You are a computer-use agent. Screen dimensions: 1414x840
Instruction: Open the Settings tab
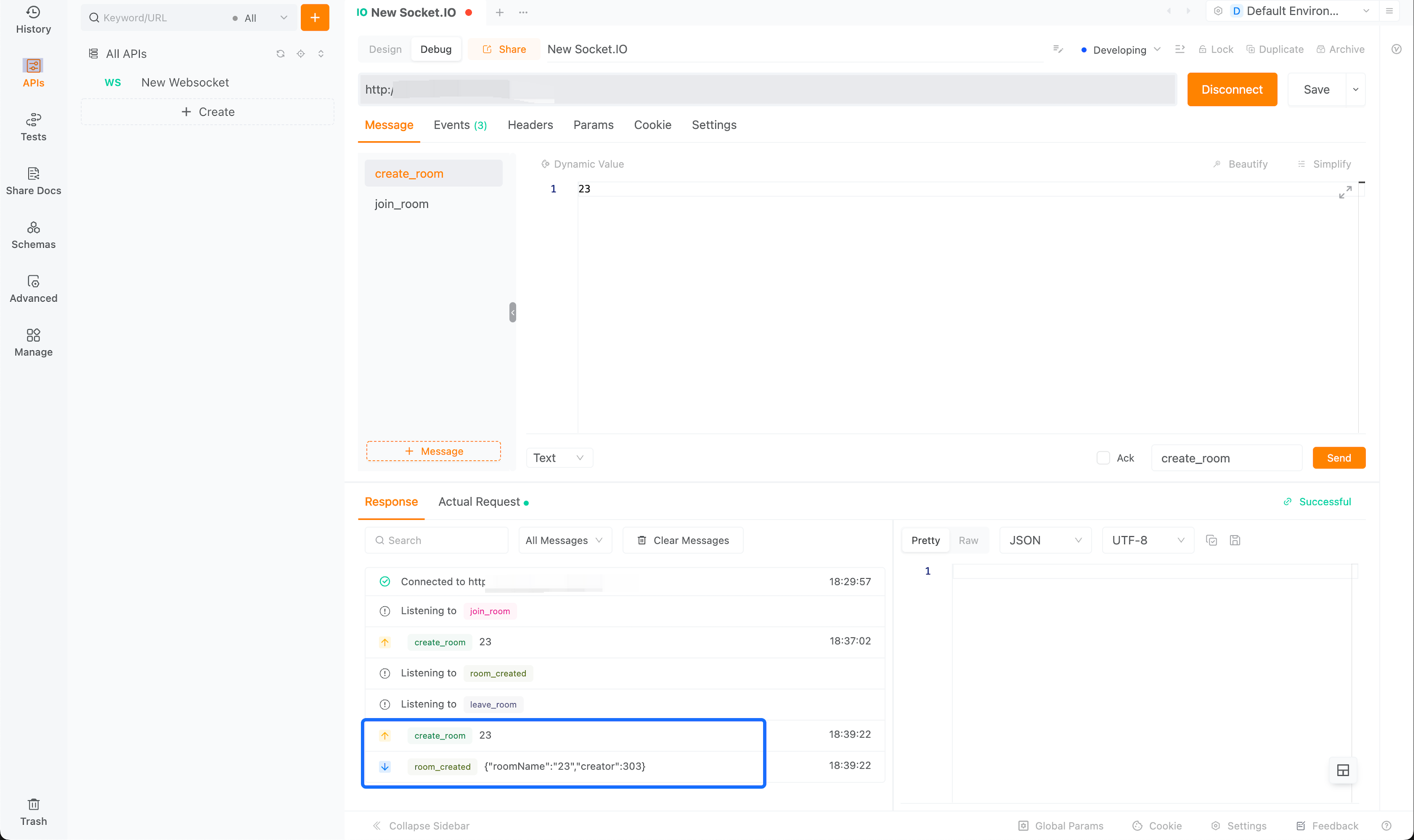[x=714, y=125]
